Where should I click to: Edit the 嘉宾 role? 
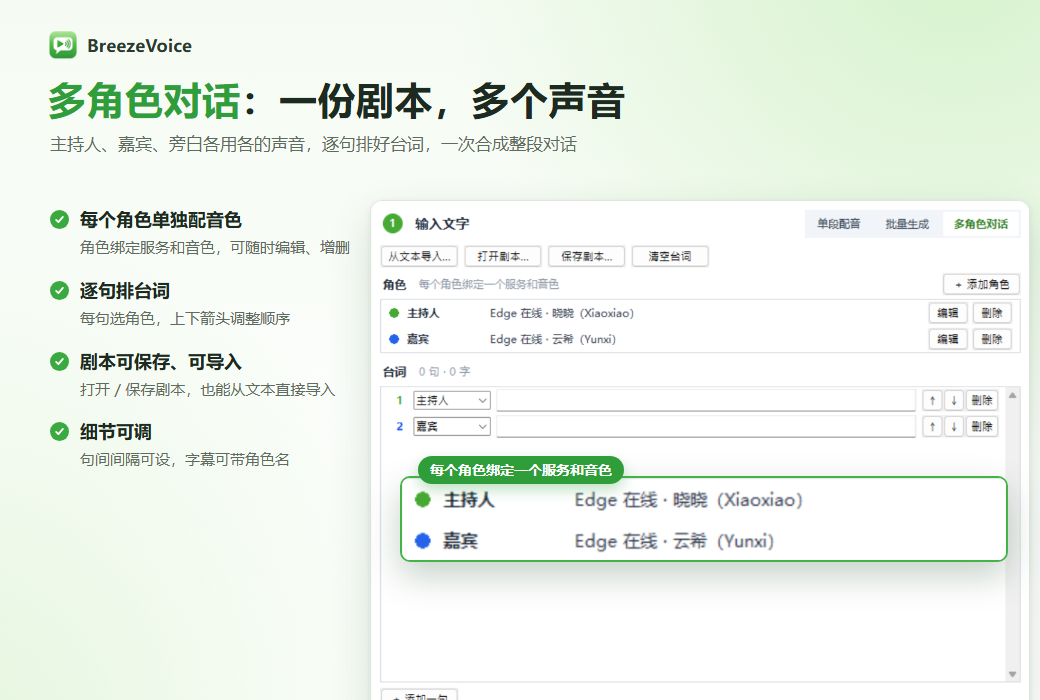coord(948,339)
